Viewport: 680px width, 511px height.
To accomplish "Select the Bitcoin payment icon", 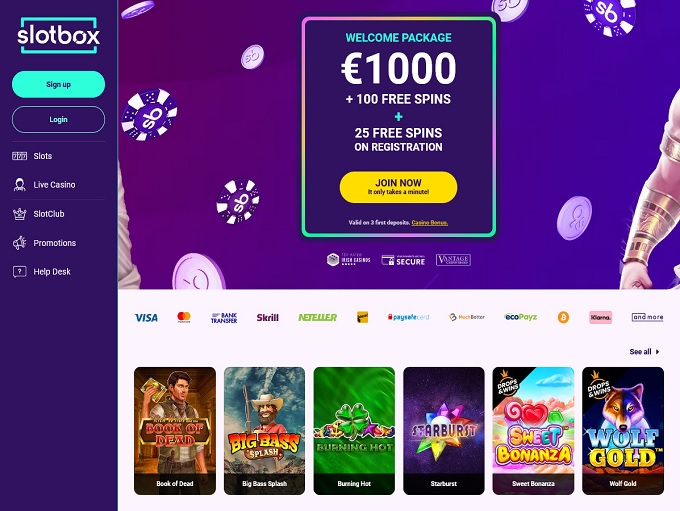I will coord(563,318).
